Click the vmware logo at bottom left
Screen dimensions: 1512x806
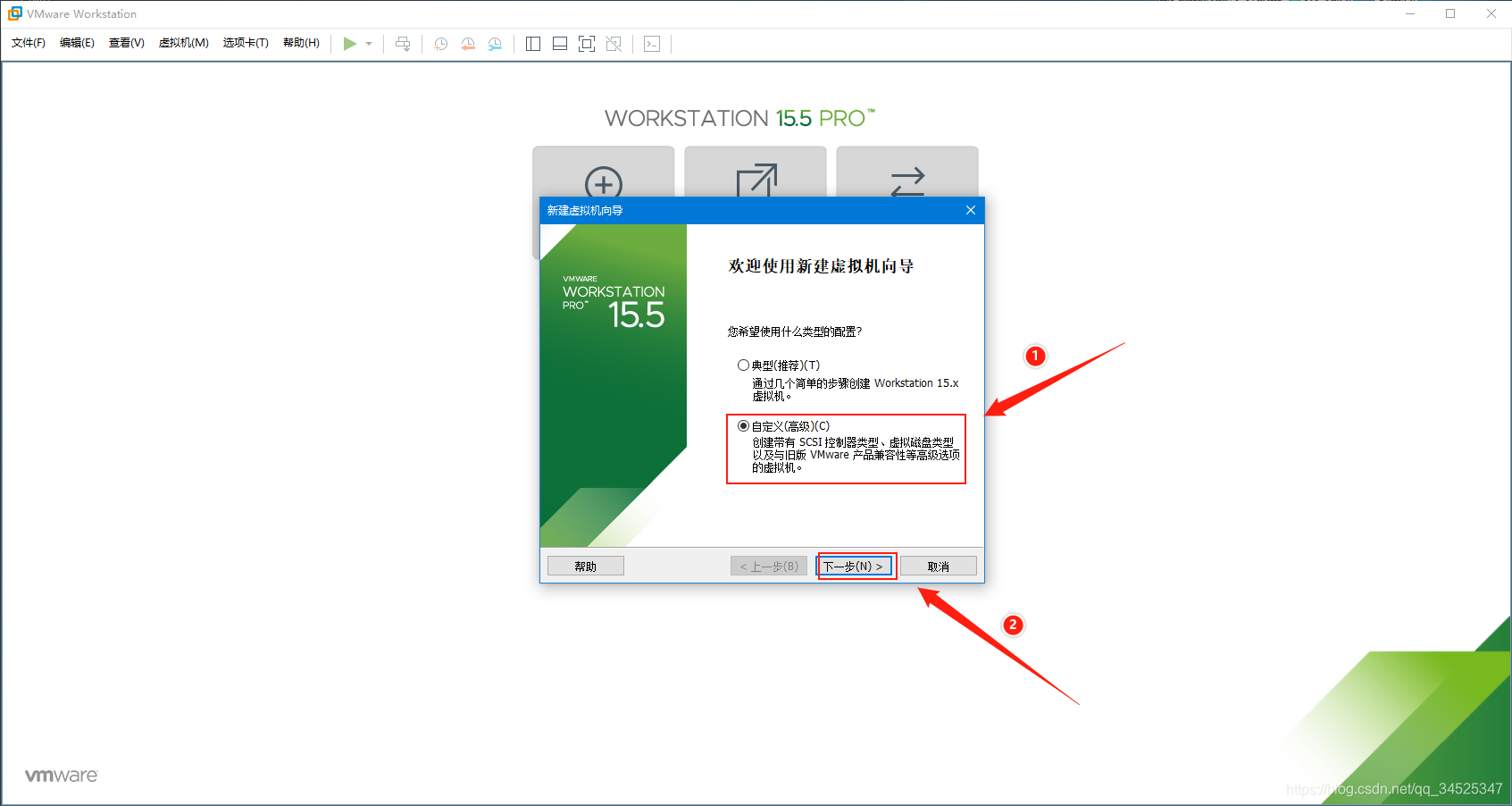[x=62, y=776]
